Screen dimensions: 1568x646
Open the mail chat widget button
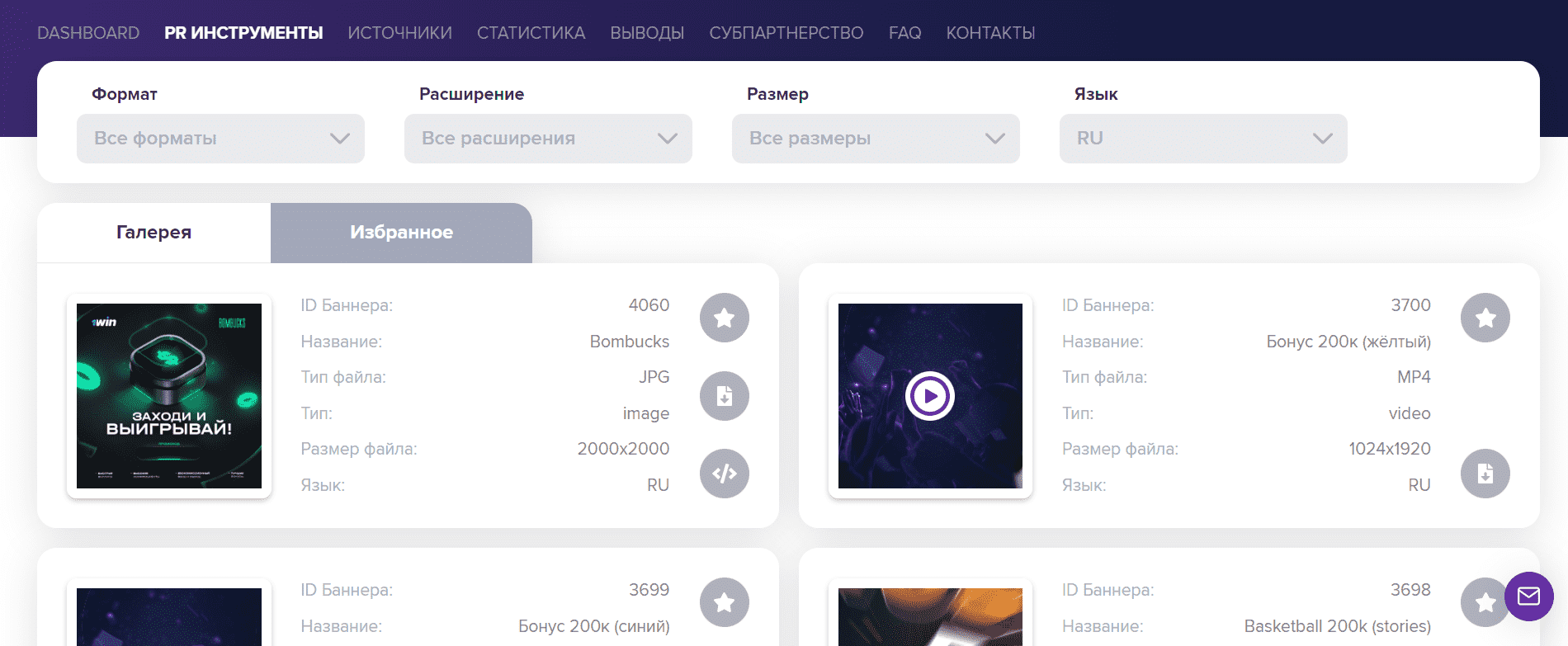[1528, 596]
